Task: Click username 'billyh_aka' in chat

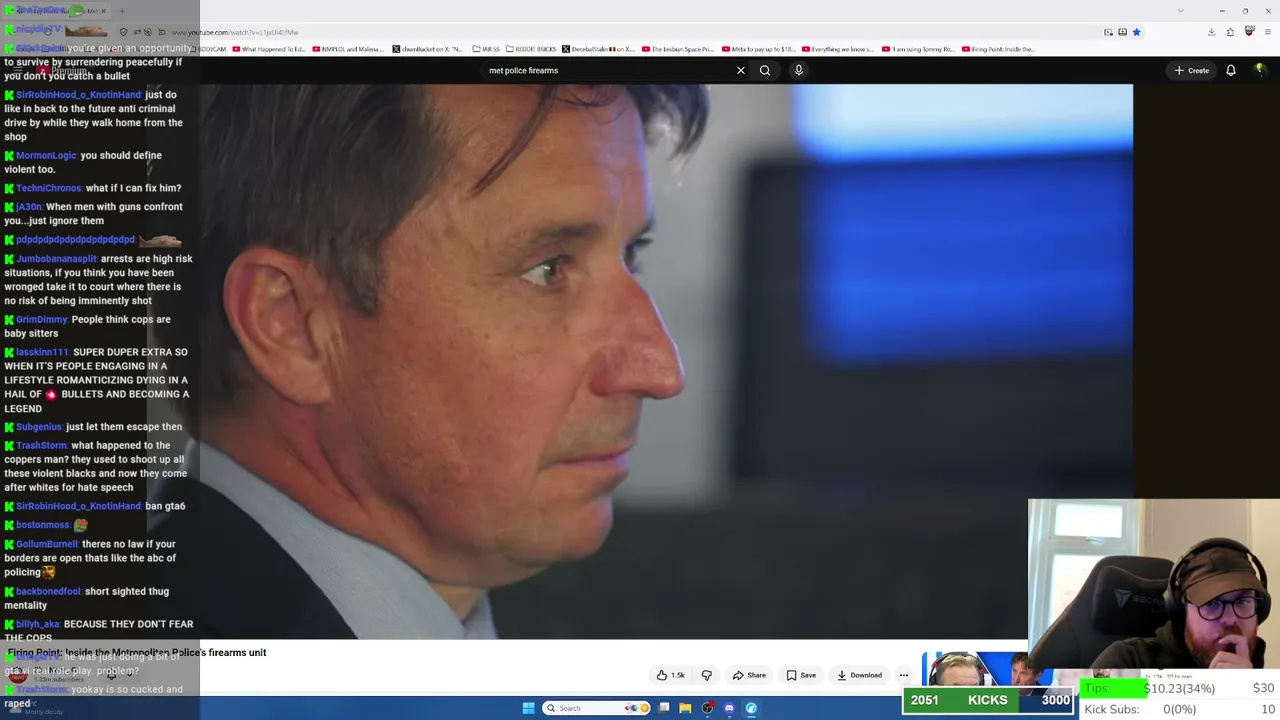Action: (x=38, y=624)
